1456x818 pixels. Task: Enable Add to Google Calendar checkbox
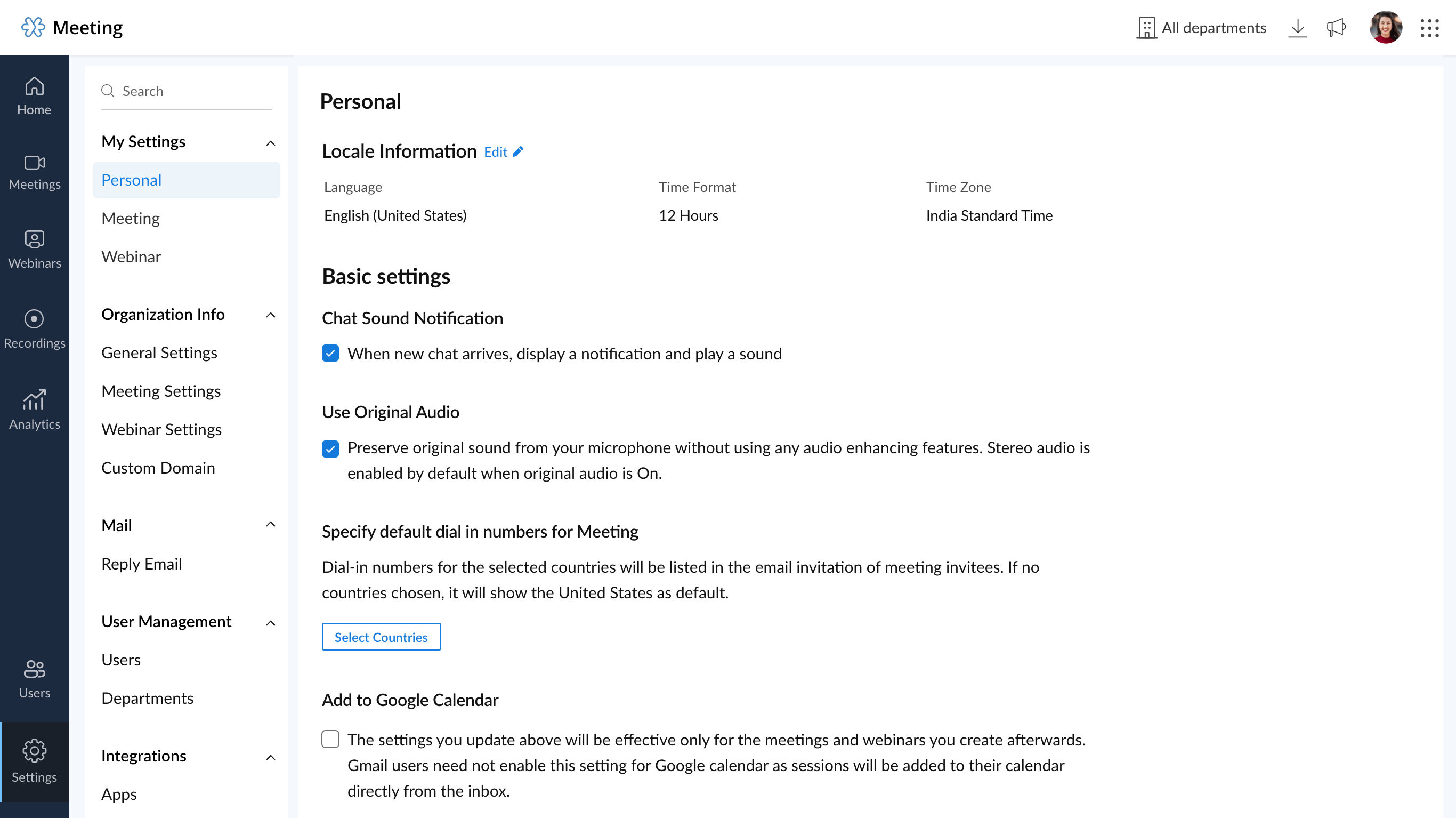pyautogui.click(x=330, y=739)
